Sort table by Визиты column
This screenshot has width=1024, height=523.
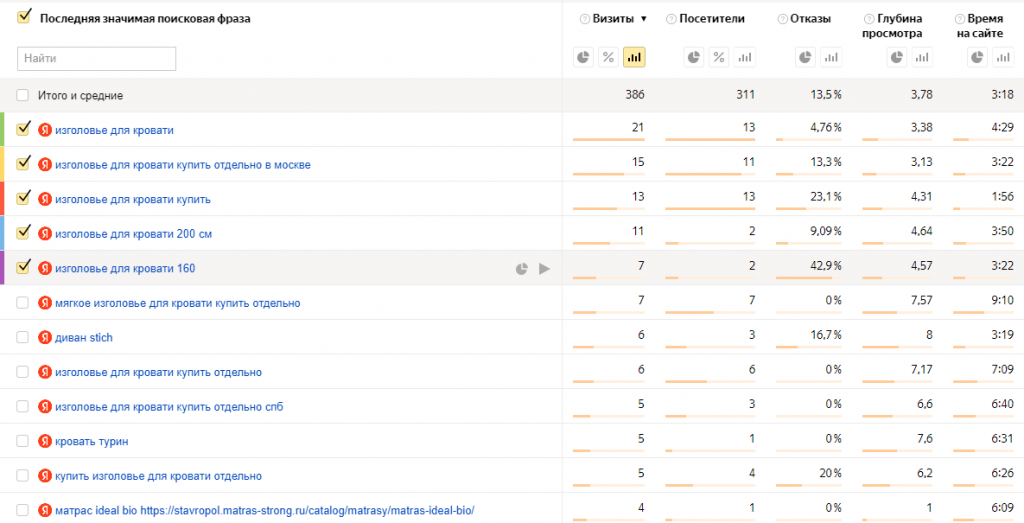[613, 19]
